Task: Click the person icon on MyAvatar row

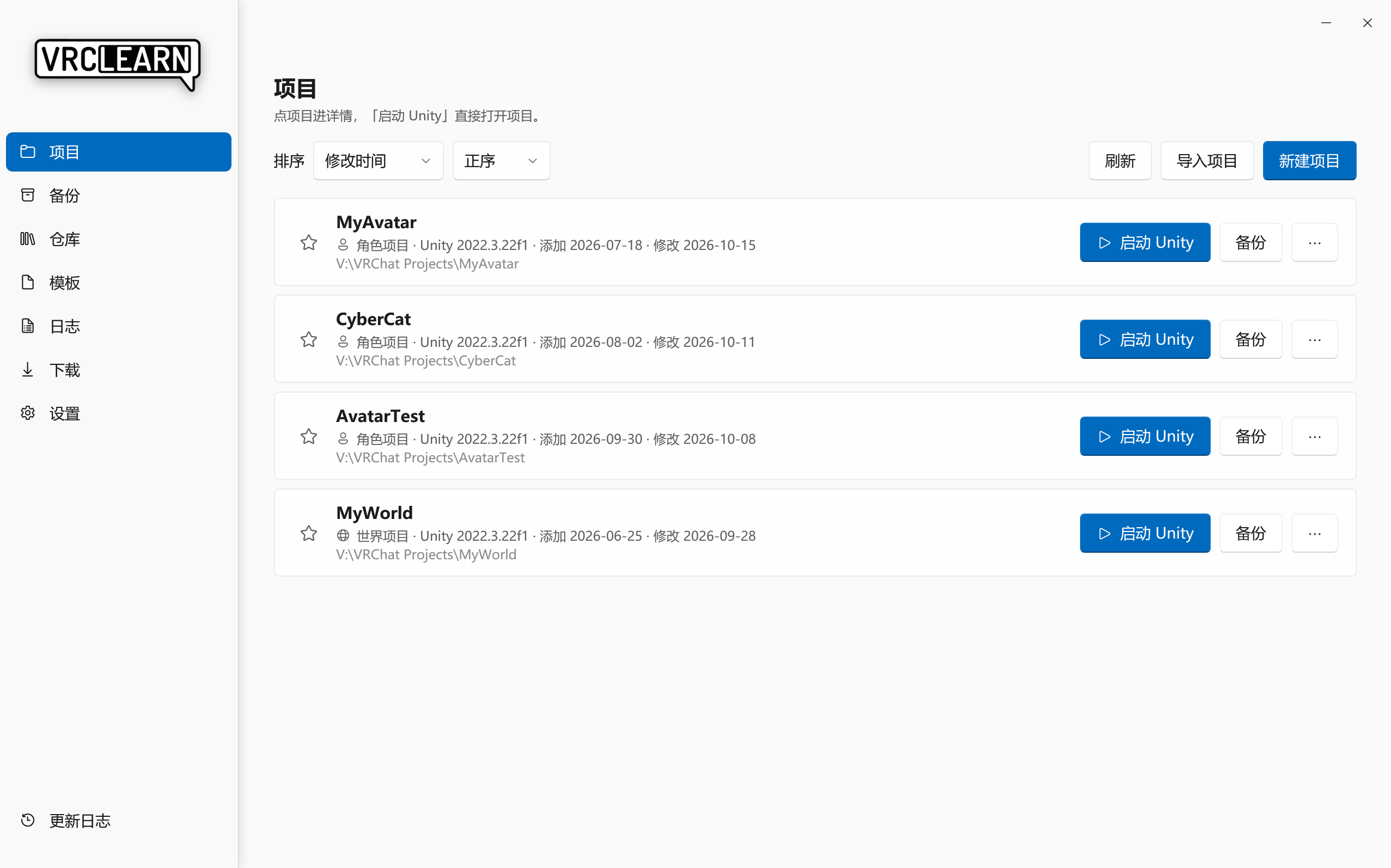Action: [x=343, y=245]
